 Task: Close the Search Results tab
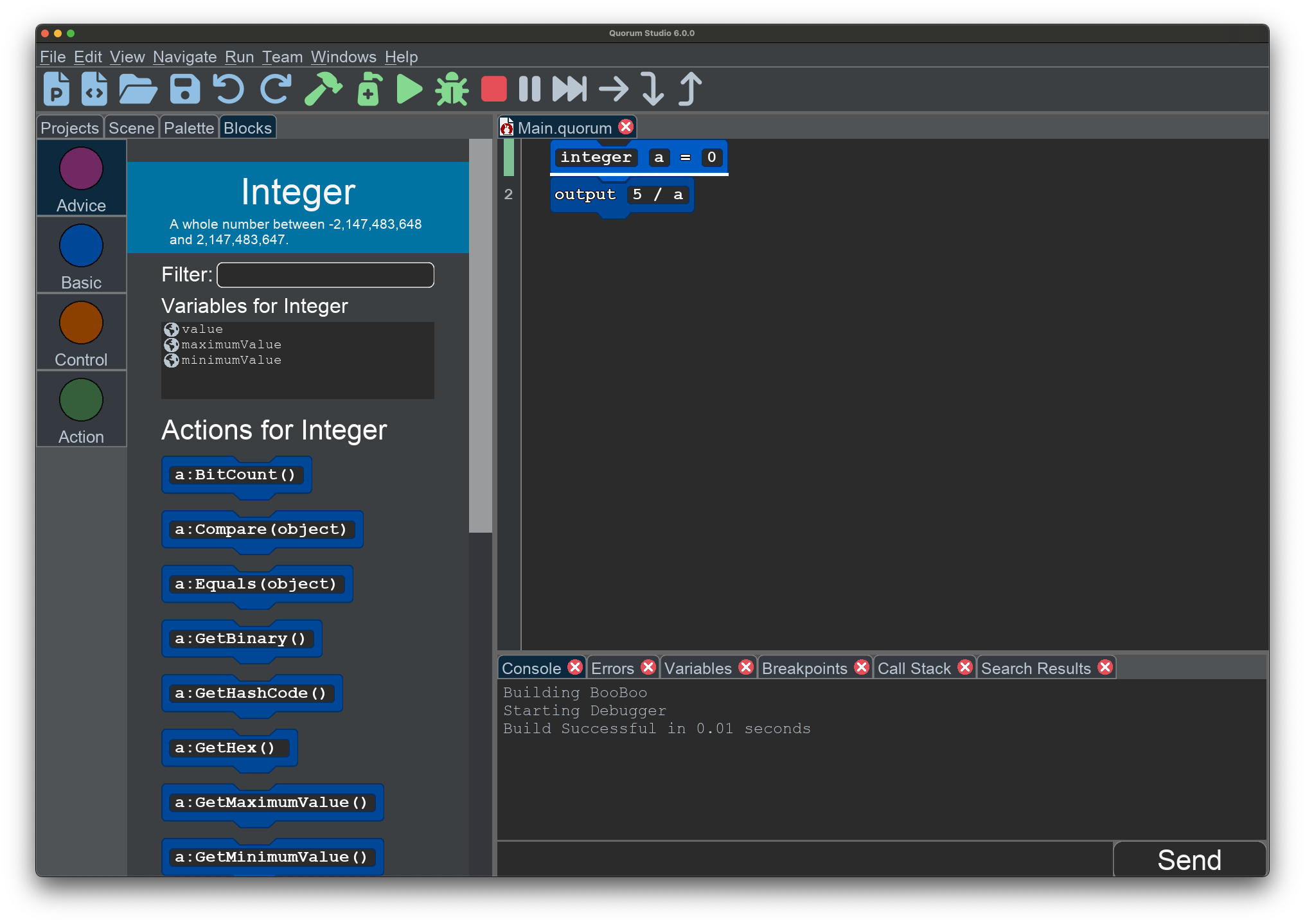pyautogui.click(x=1105, y=668)
